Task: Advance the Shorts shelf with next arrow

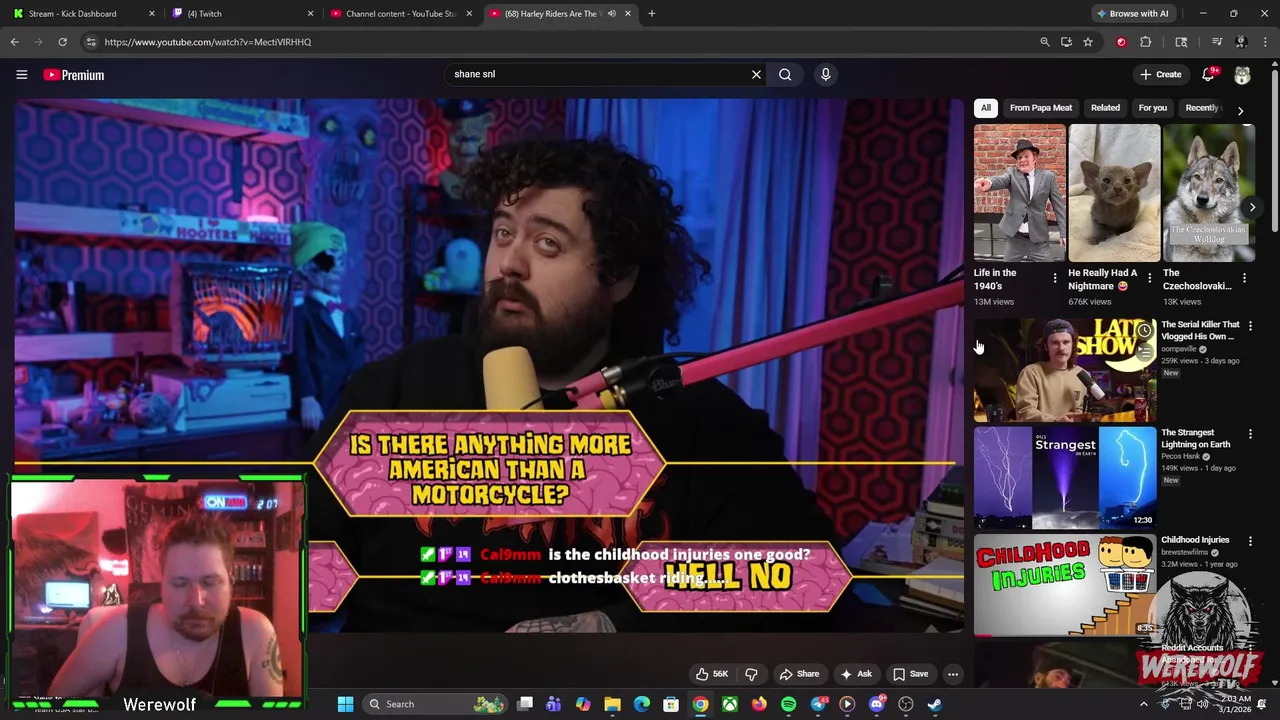Action: point(1252,207)
